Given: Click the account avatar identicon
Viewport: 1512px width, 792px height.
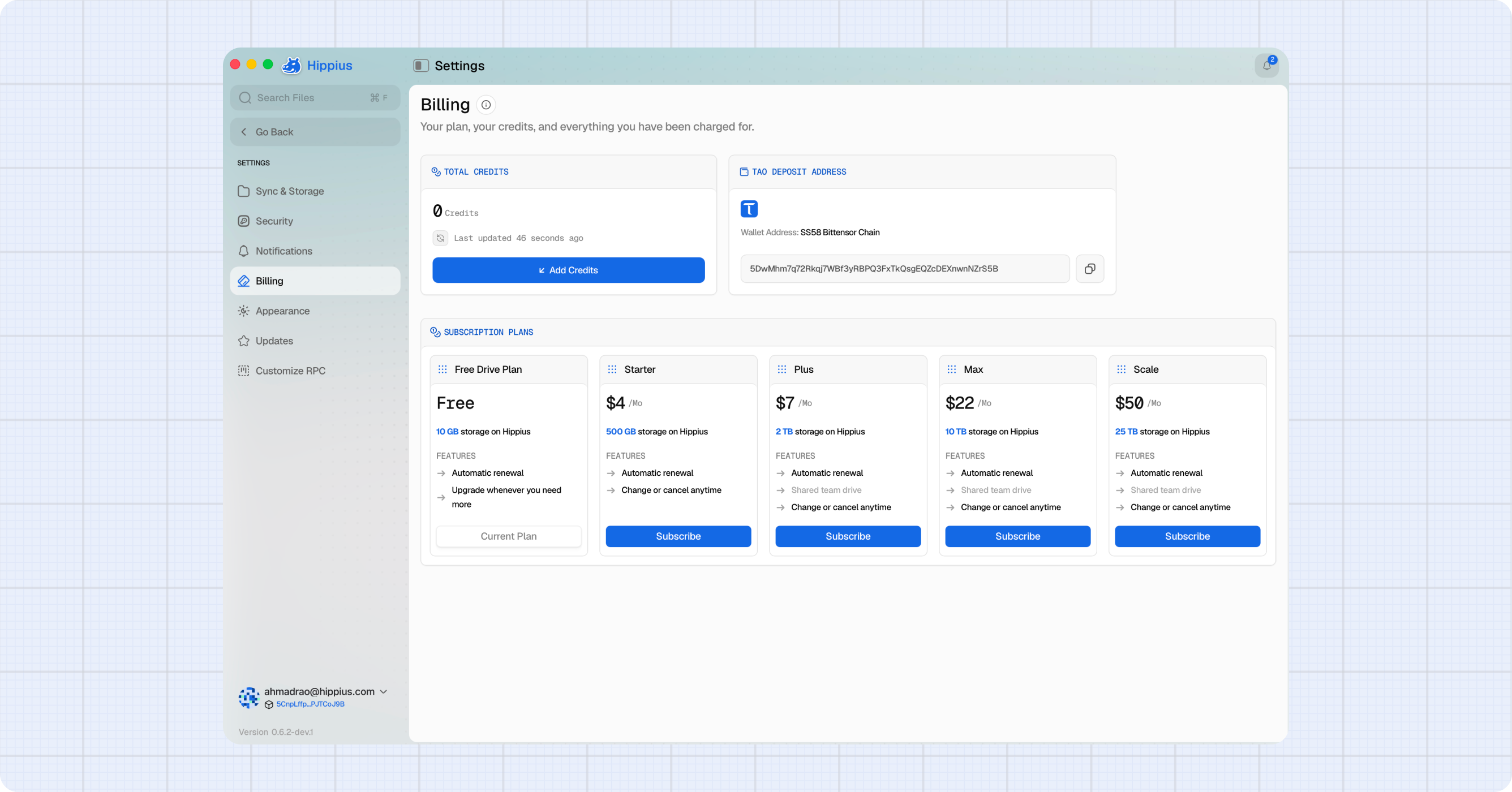Looking at the screenshot, I should coord(249,698).
